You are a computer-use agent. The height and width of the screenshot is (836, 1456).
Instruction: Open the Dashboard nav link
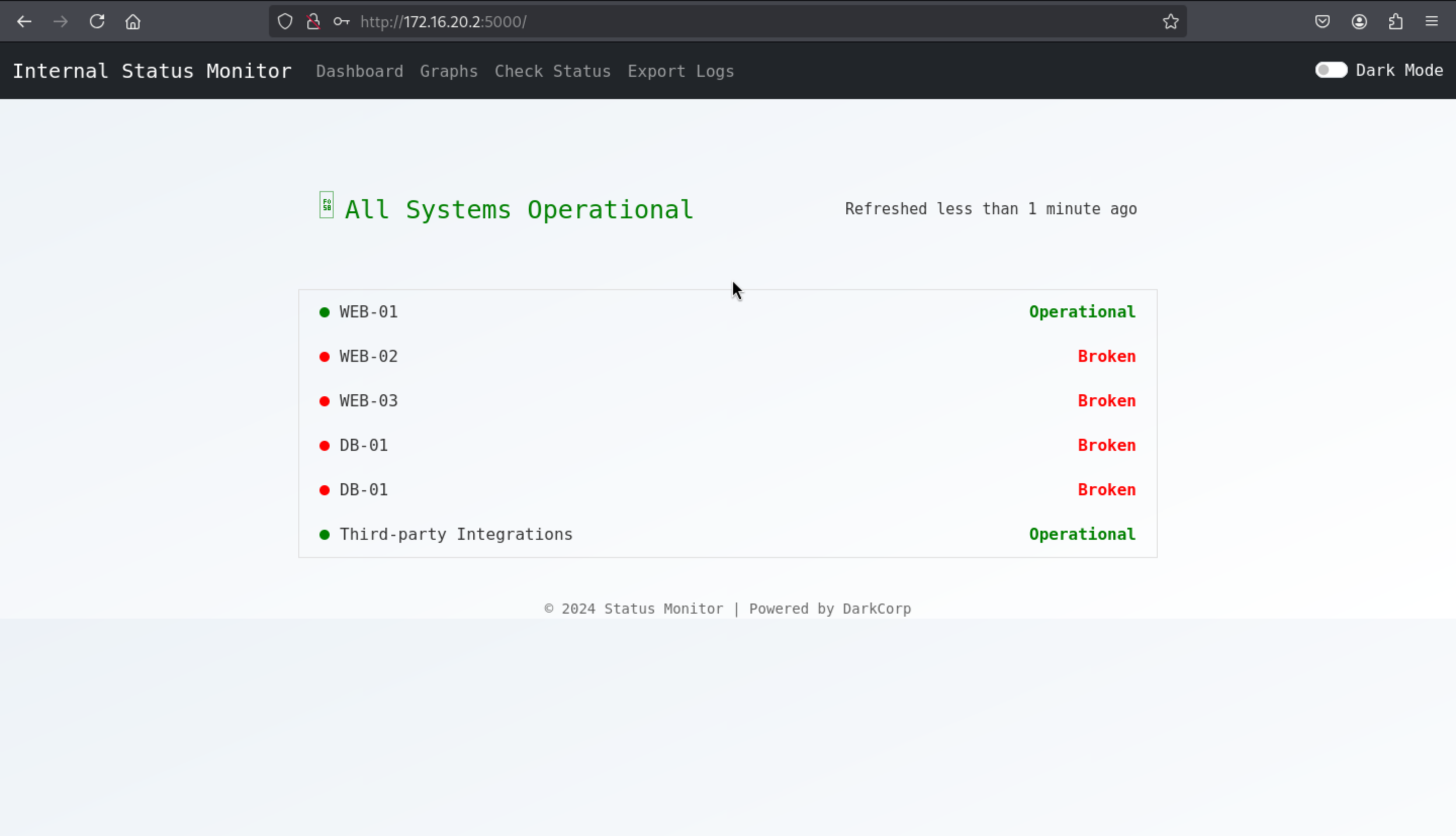click(x=359, y=71)
